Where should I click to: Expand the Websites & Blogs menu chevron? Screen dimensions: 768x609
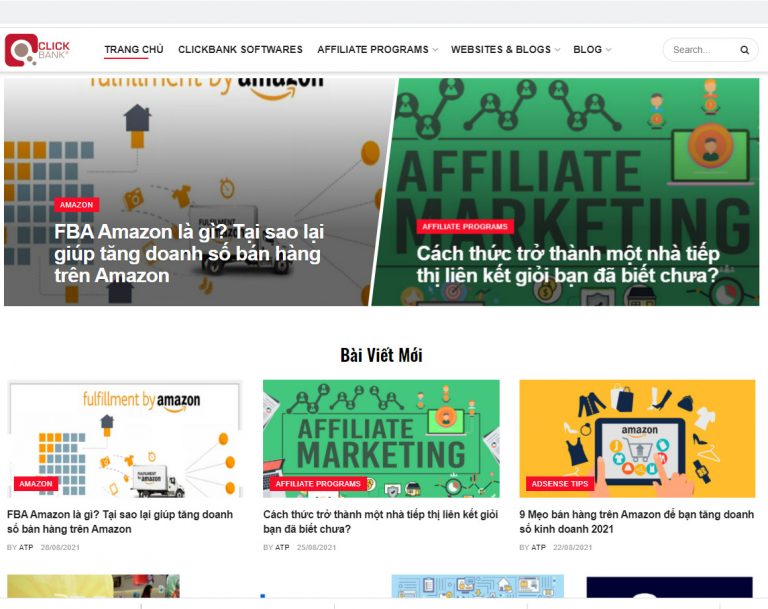coord(557,50)
